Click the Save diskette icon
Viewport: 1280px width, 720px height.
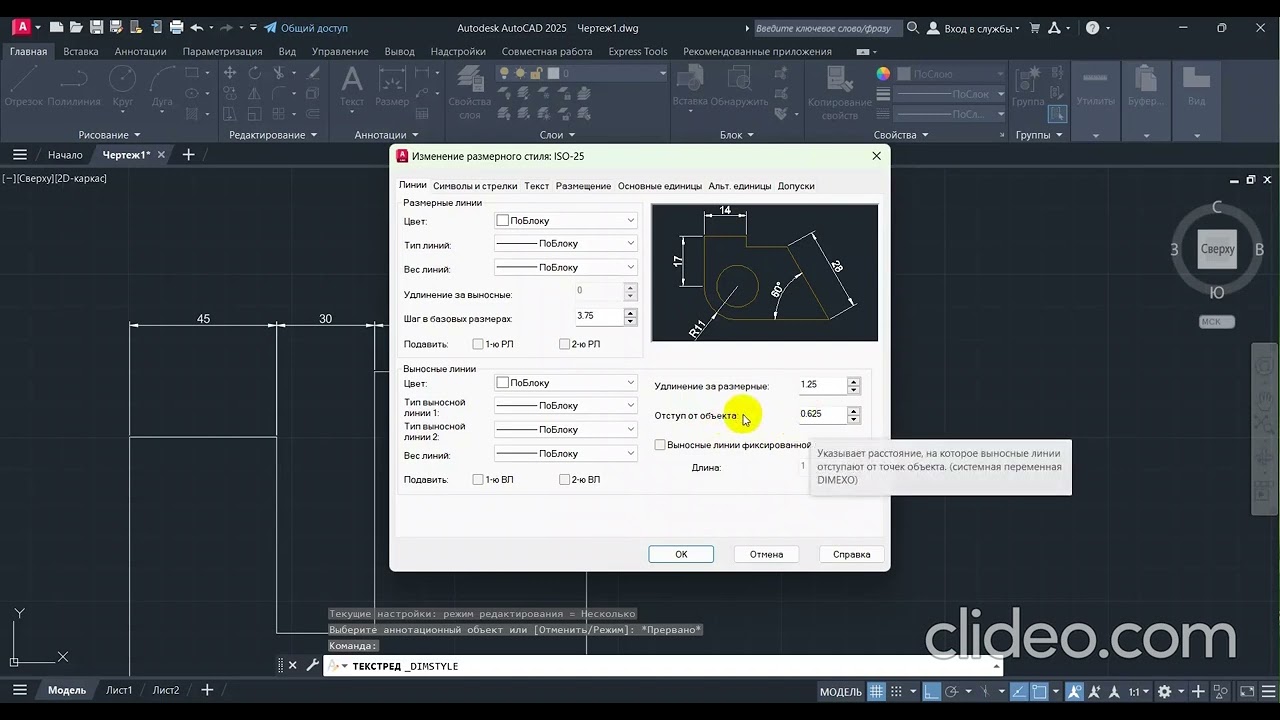[x=96, y=28]
